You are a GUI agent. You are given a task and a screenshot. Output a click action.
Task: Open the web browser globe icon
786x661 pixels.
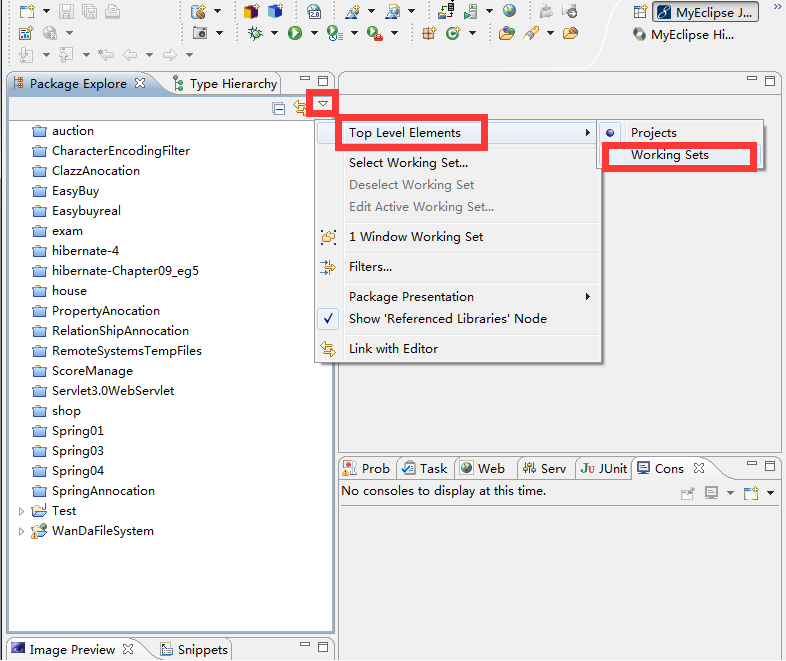coord(509,11)
